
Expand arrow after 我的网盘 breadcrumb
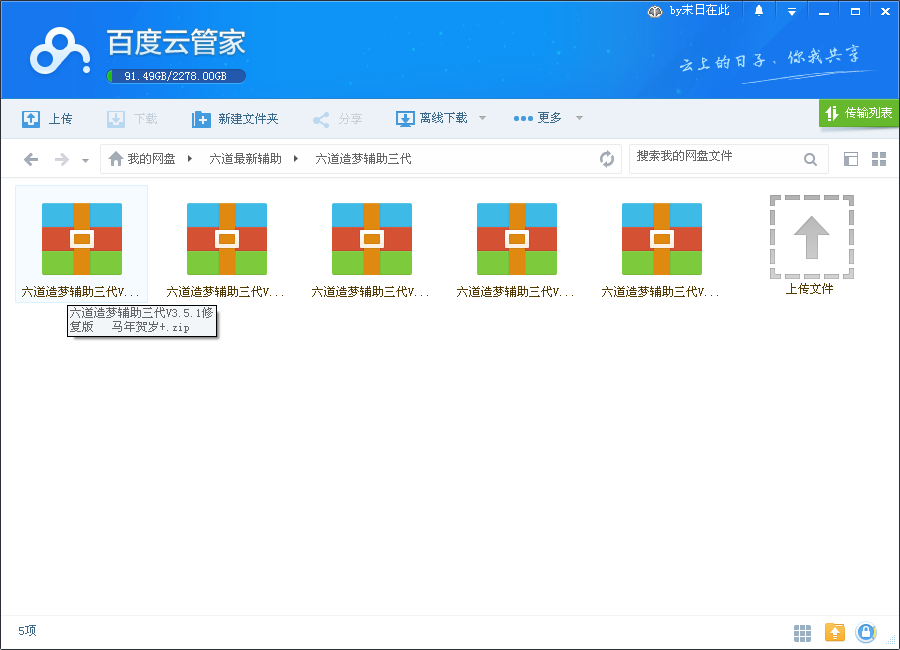coord(189,159)
